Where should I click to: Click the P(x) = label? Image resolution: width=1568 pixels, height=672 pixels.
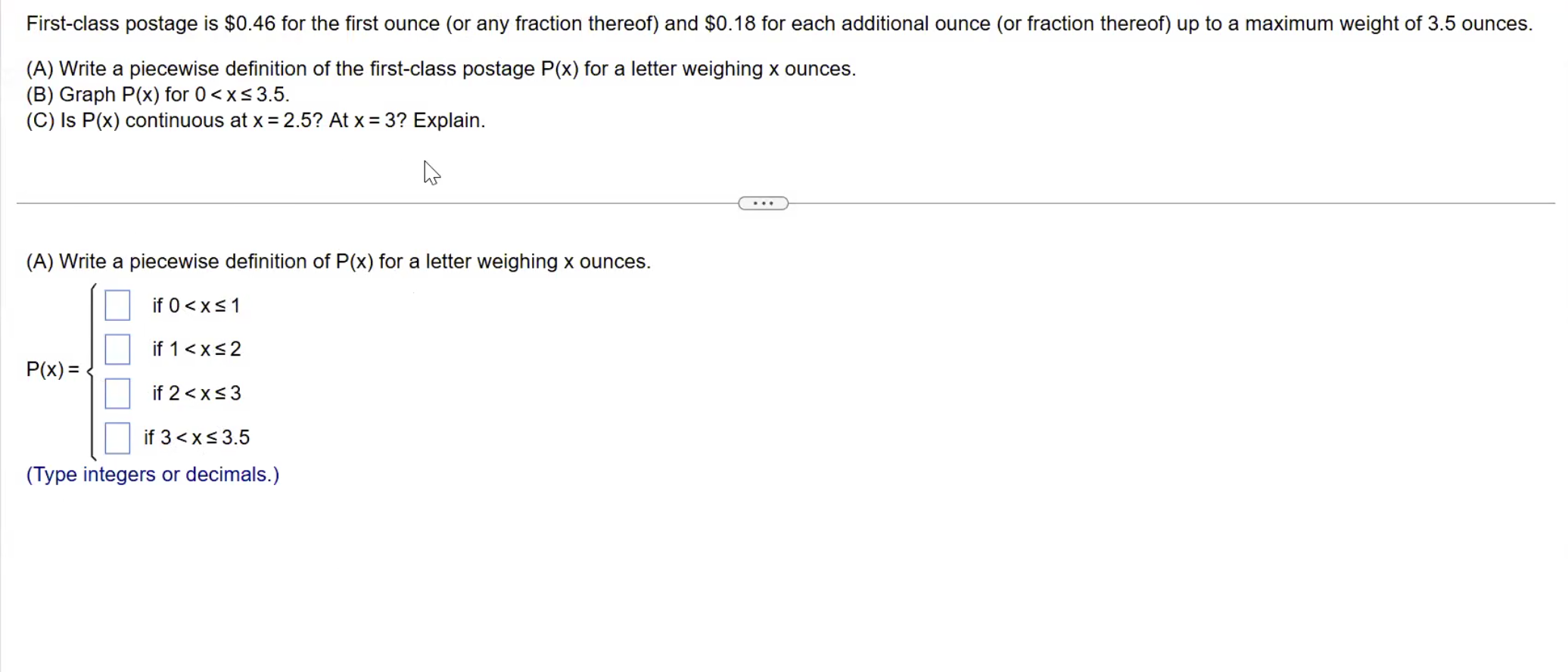tap(52, 369)
